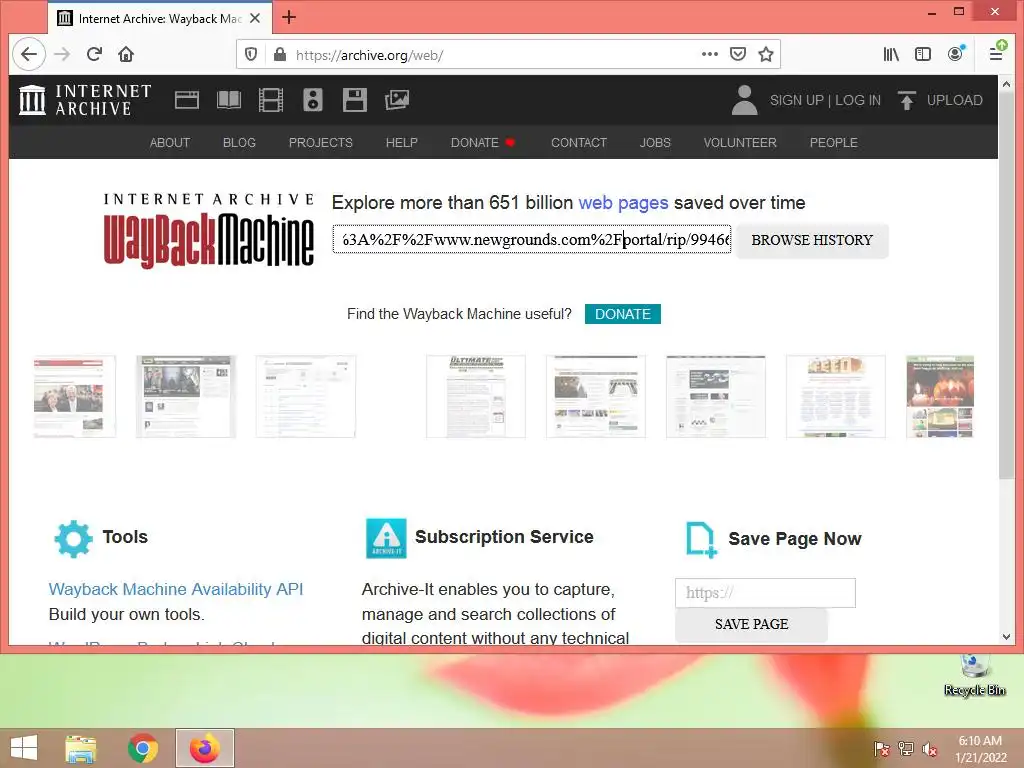Open the PEOPLE menu item
Viewport: 1024px width, 768px height.
pos(834,142)
